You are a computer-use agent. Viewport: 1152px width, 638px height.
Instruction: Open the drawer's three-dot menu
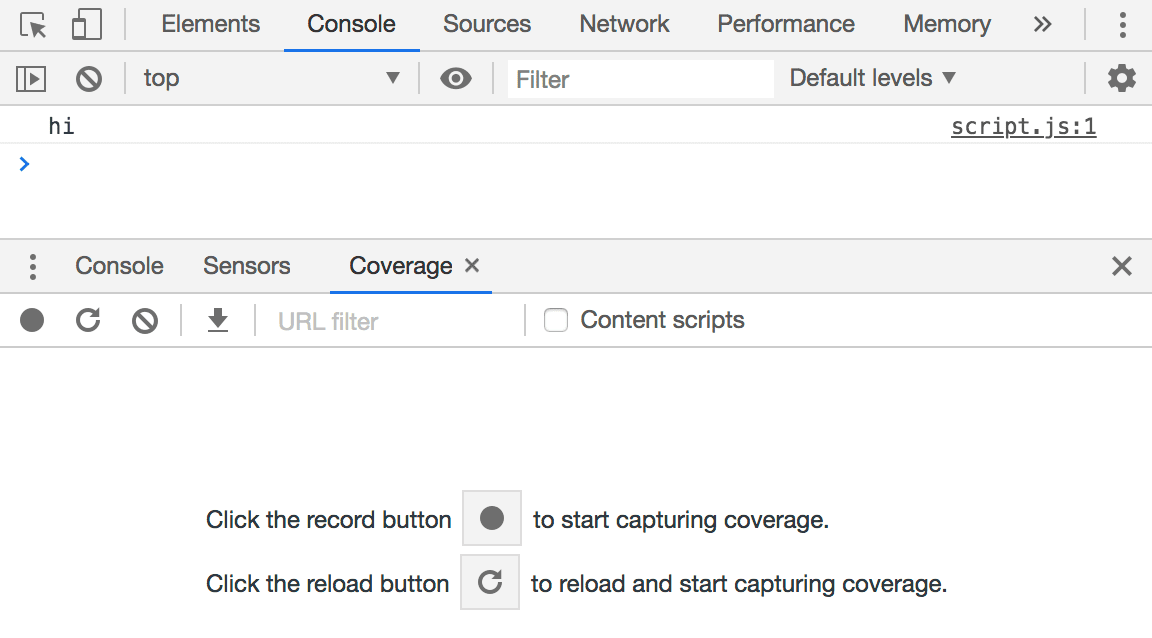(x=32, y=266)
